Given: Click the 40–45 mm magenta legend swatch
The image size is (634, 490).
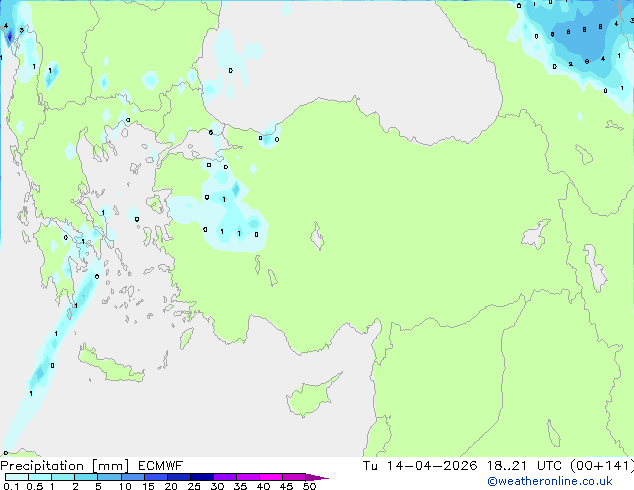Looking at the screenshot, I should click(x=271, y=477).
